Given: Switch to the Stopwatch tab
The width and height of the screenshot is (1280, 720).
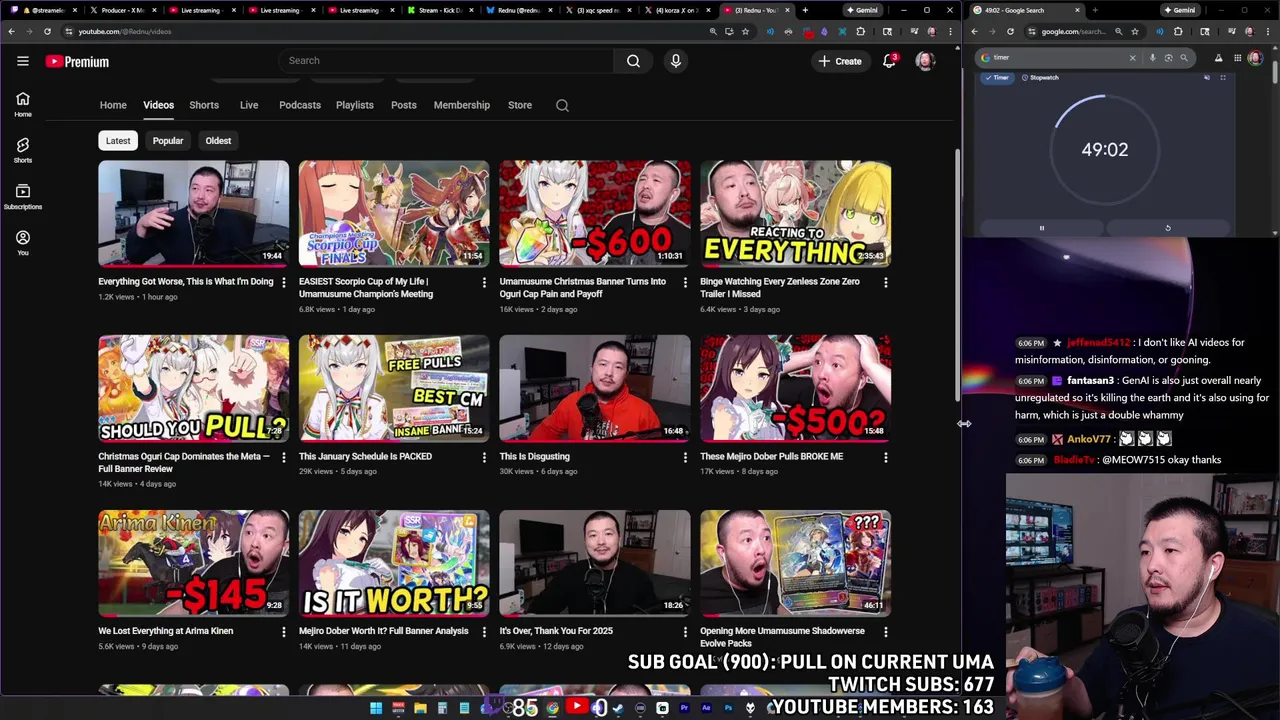Looking at the screenshot, I should (x=1040, y=77).
